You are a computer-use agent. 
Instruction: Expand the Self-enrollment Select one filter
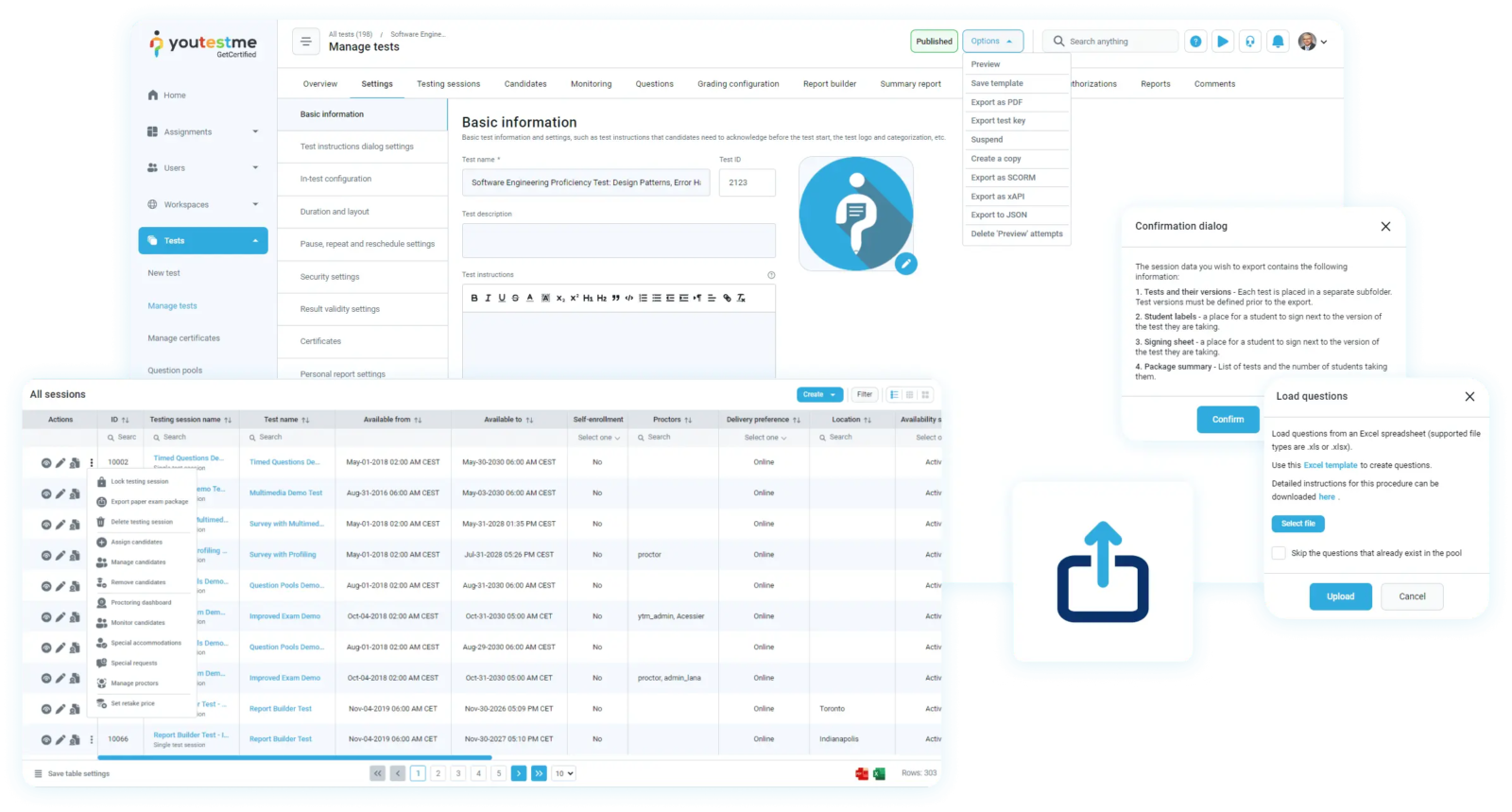(598, 438)
